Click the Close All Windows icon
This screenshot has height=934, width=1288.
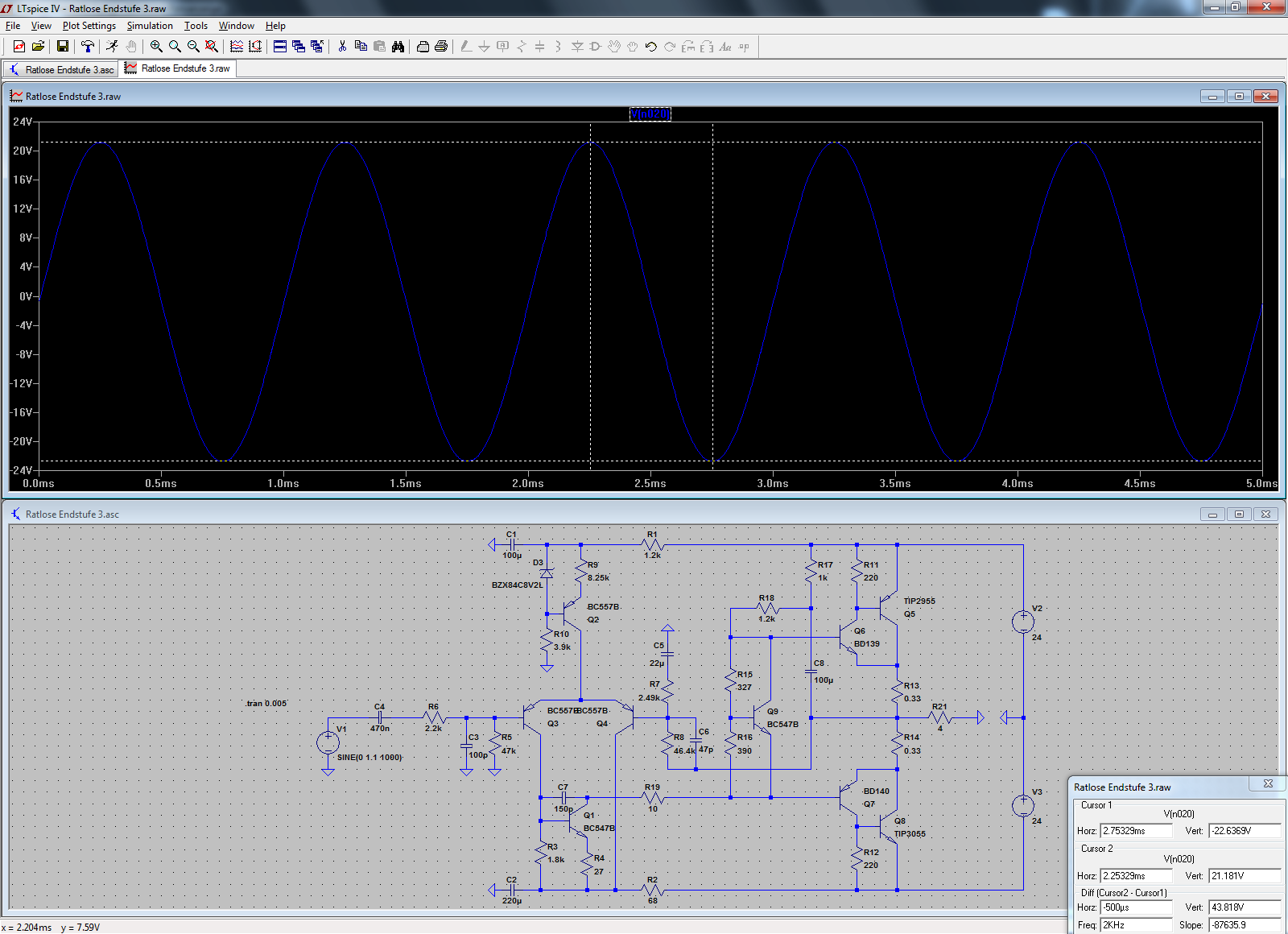pyautogui.click(x=317, y=47)
